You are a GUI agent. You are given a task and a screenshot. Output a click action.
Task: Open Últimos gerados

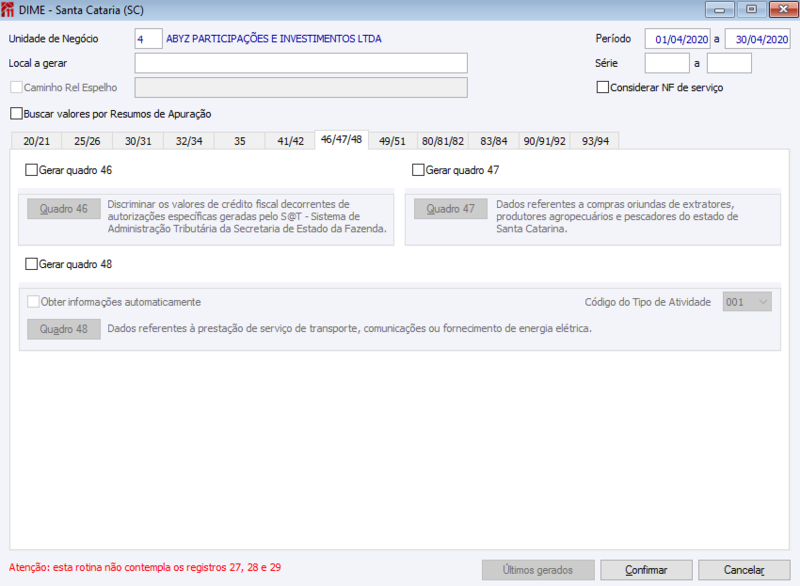(536, 570)
